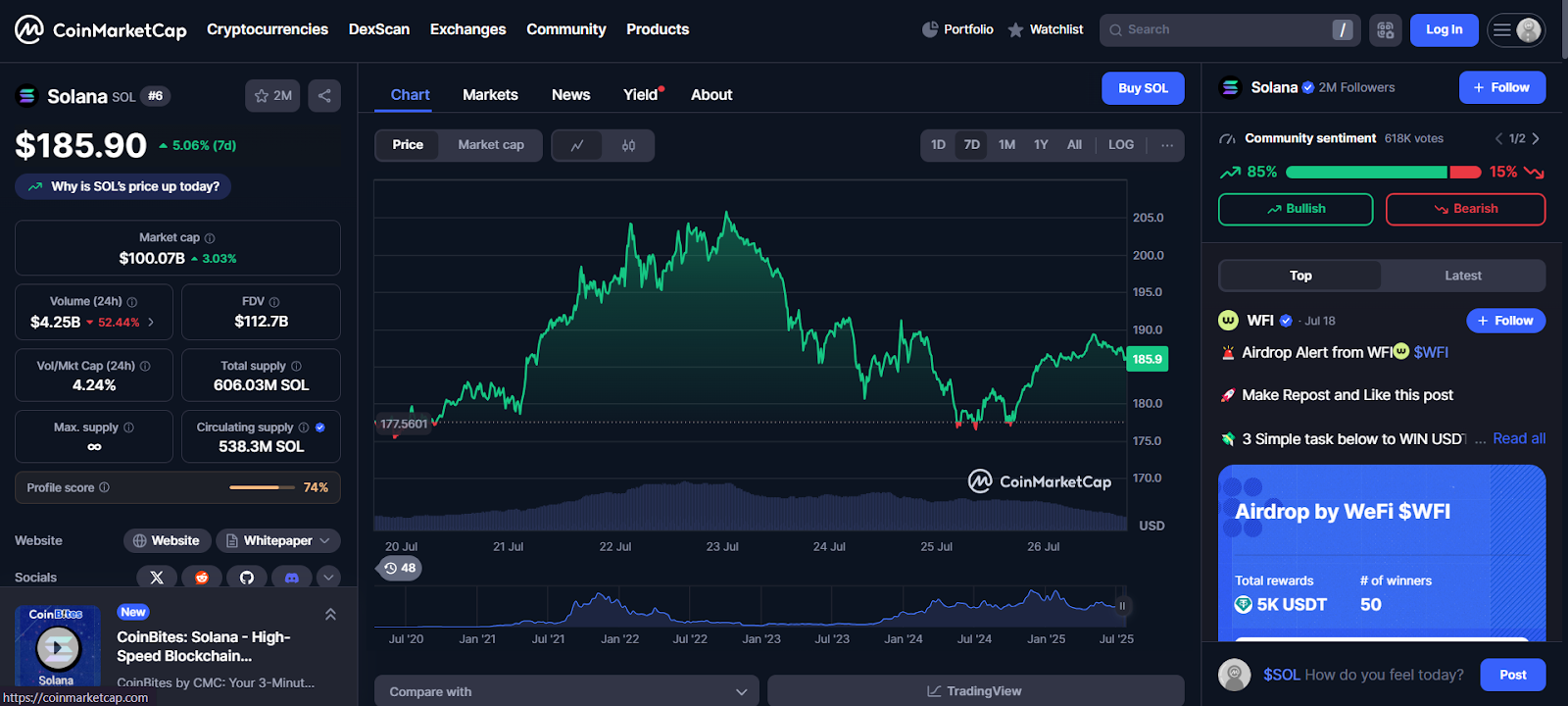Image resolution: width=1568 pixels, height=706 pixels.
Task: Click the chart range slider handle
Action: tap(1122, 606)
